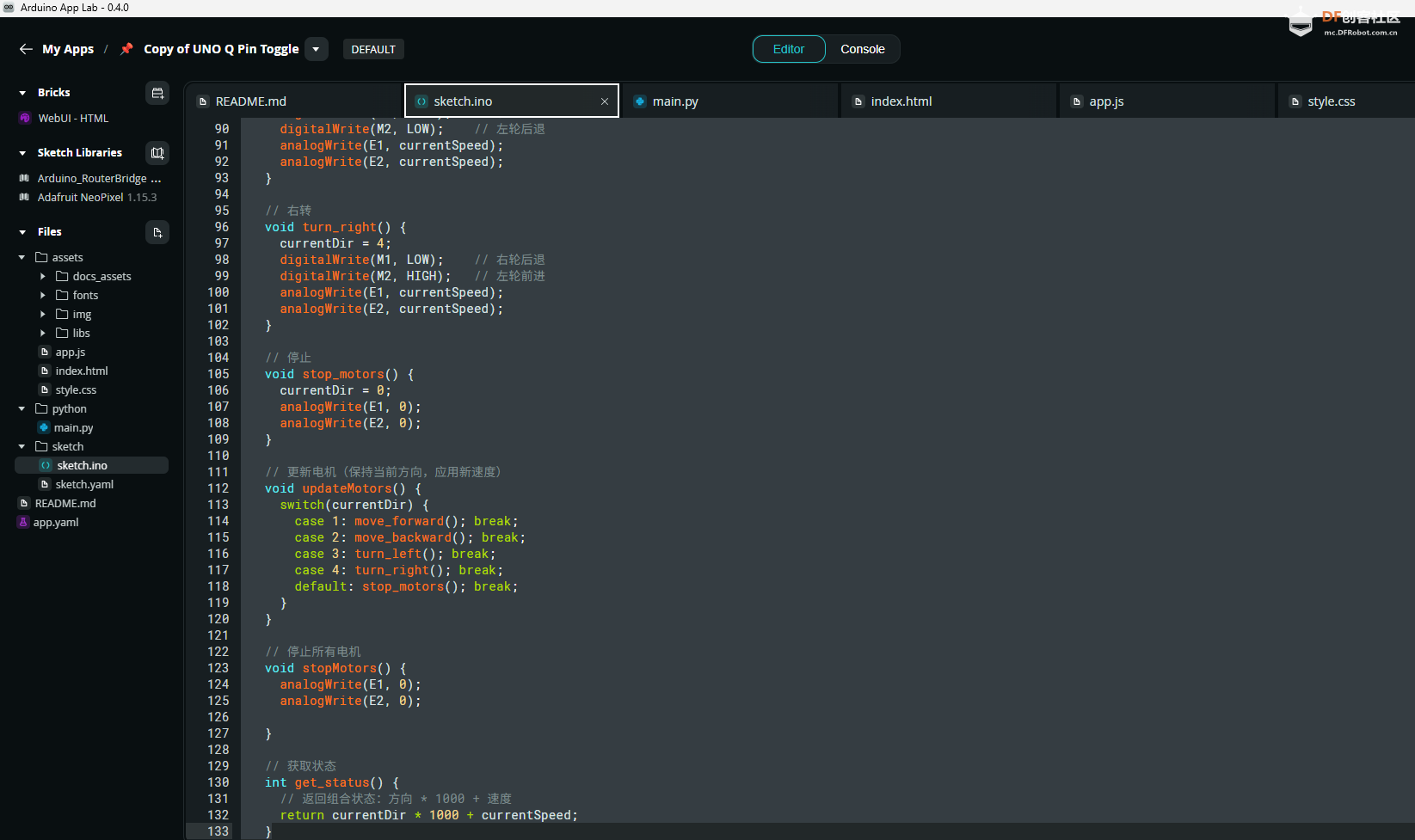Click the back arrow beside My Apps

click(x=26, y=49)
